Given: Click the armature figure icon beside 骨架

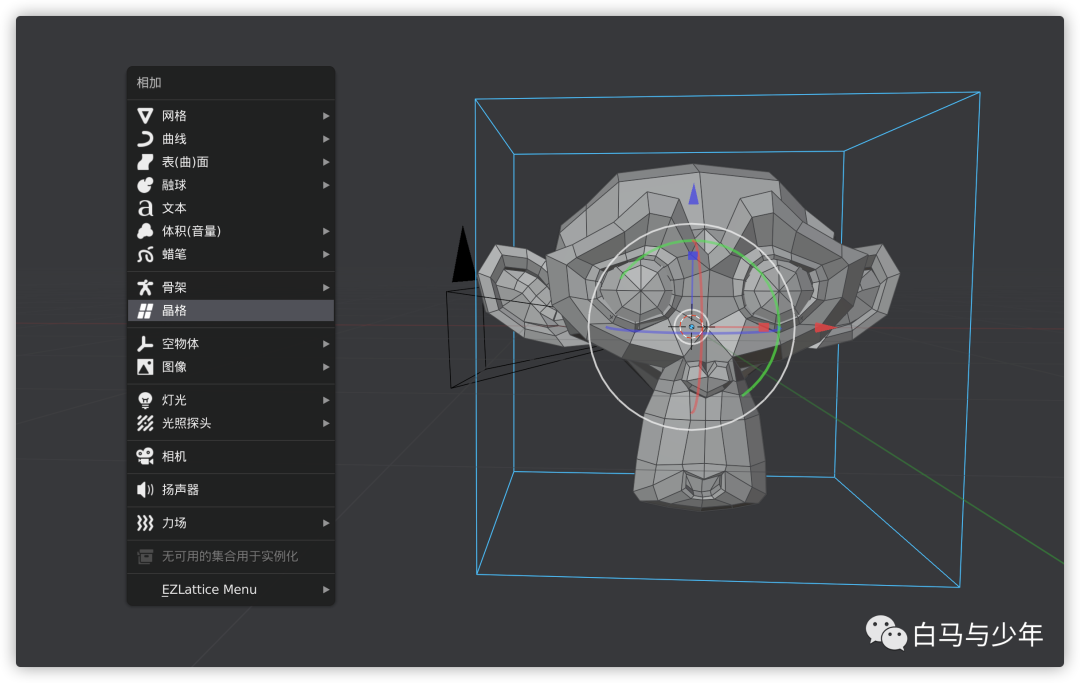Looking at the screenshot, I should pyautogui.click(x=145, y=288).
